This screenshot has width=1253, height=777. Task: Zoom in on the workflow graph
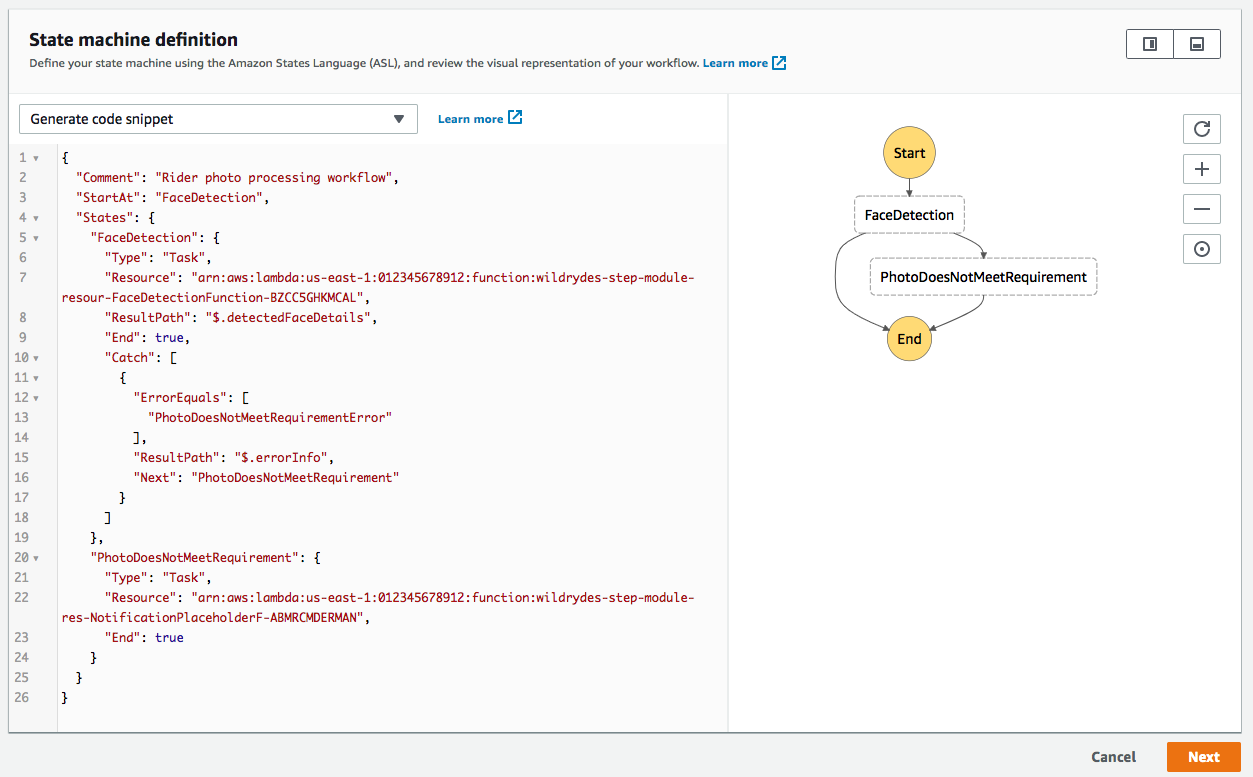coord(1201,169)
